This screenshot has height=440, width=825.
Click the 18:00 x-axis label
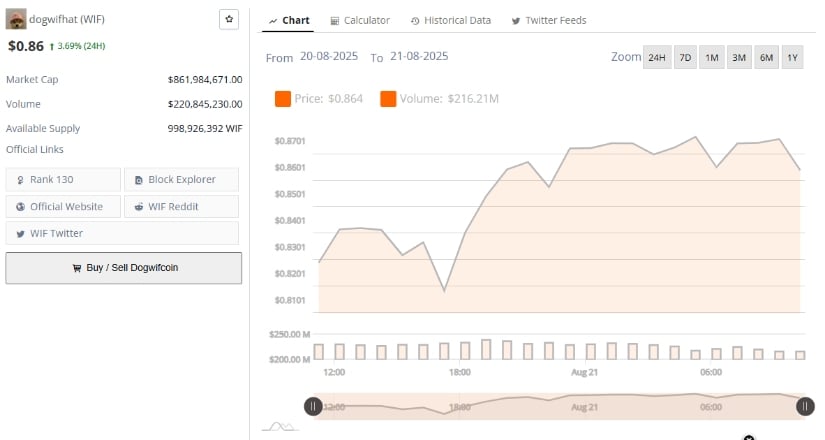(459, 372)
